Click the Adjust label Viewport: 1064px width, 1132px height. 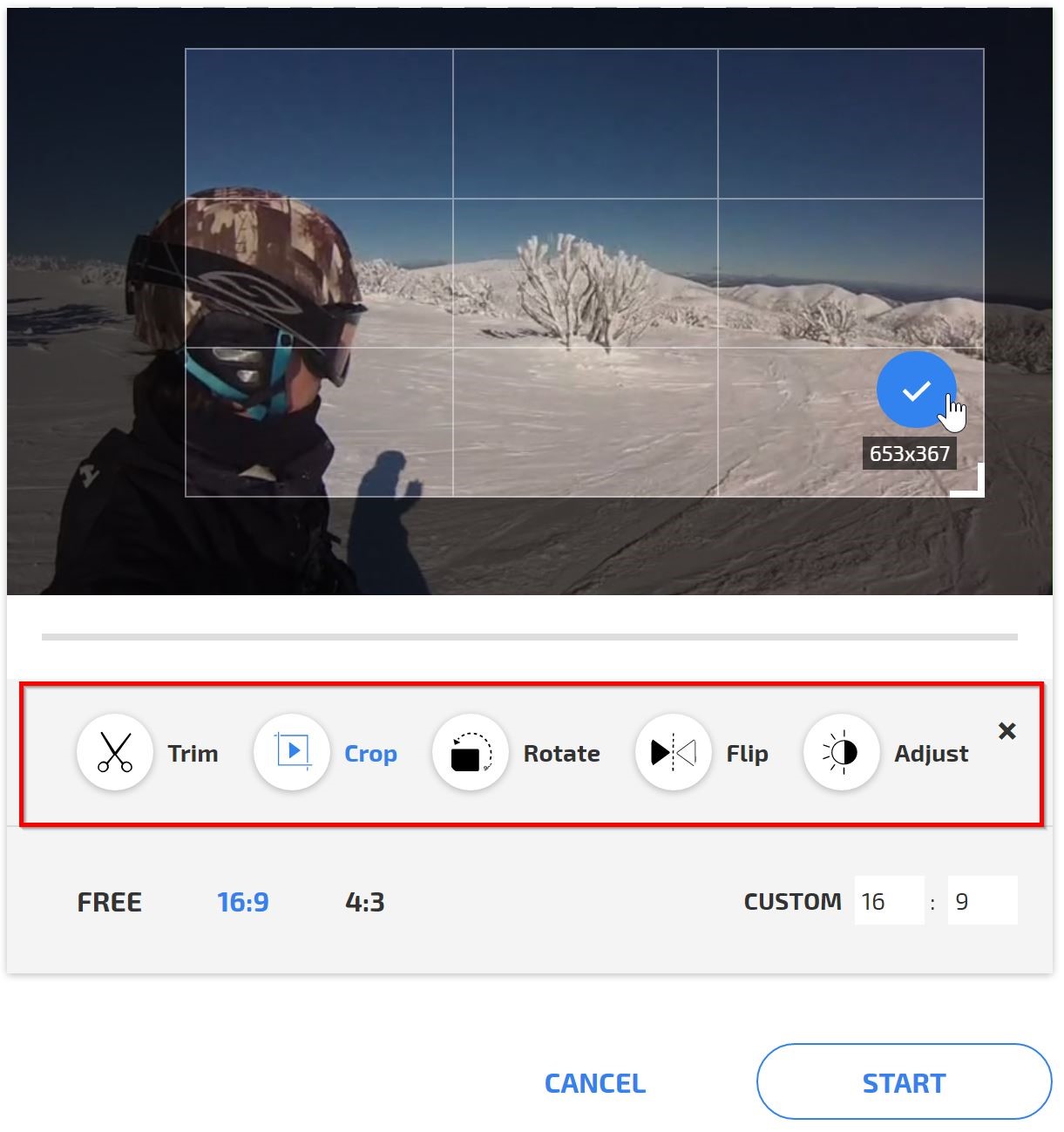point(931,754)
